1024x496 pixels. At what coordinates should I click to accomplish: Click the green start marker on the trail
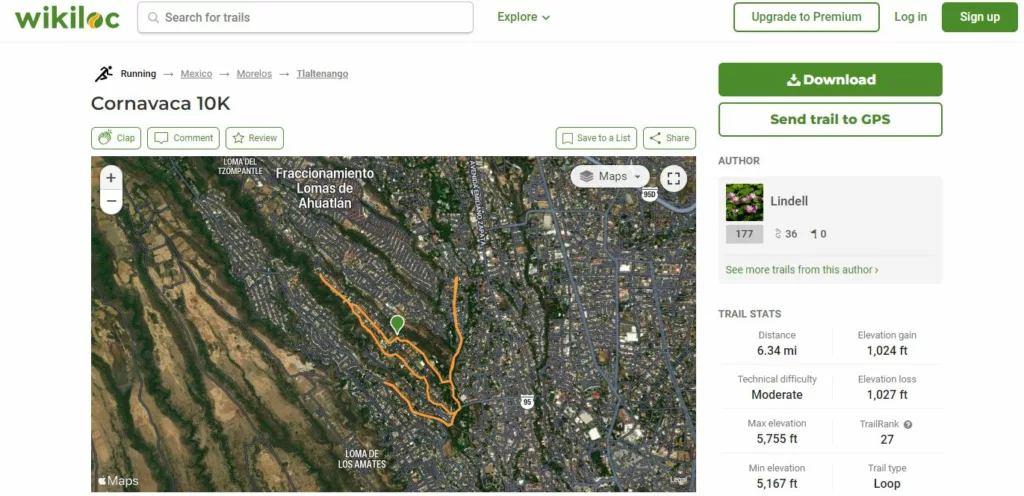click(396, 324)
